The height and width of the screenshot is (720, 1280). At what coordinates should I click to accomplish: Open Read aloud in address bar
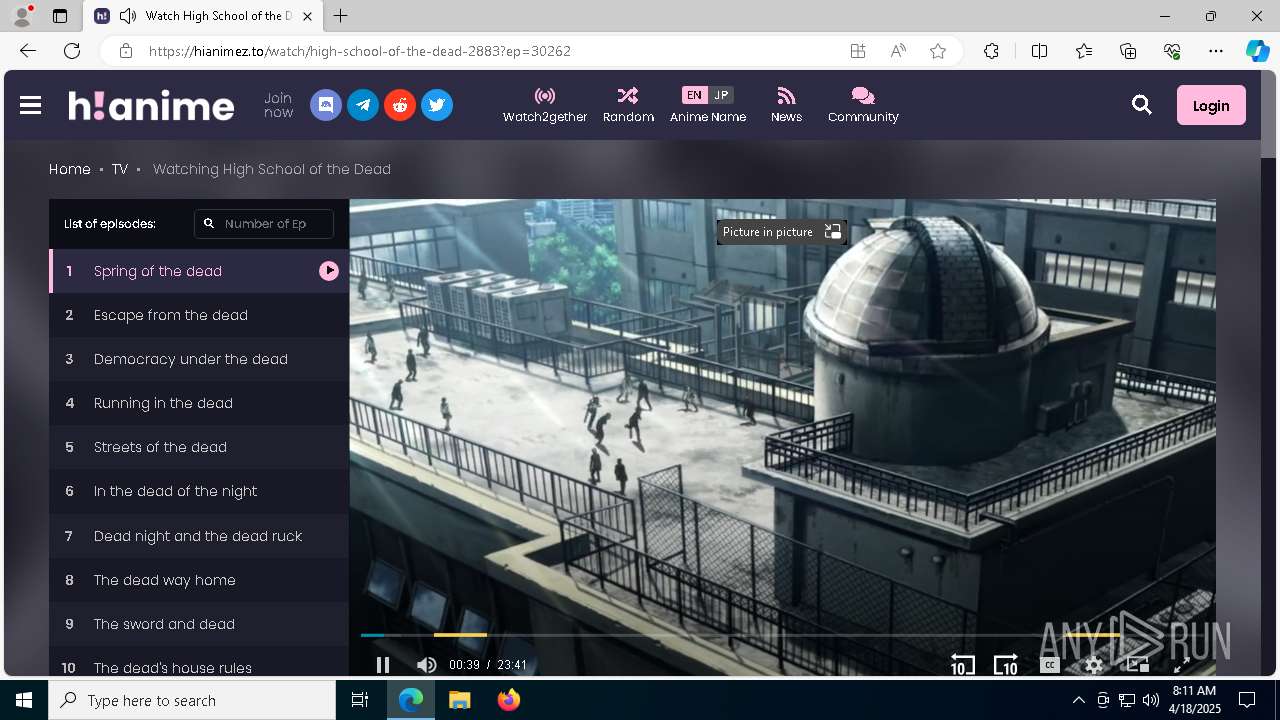click(898, 51)
